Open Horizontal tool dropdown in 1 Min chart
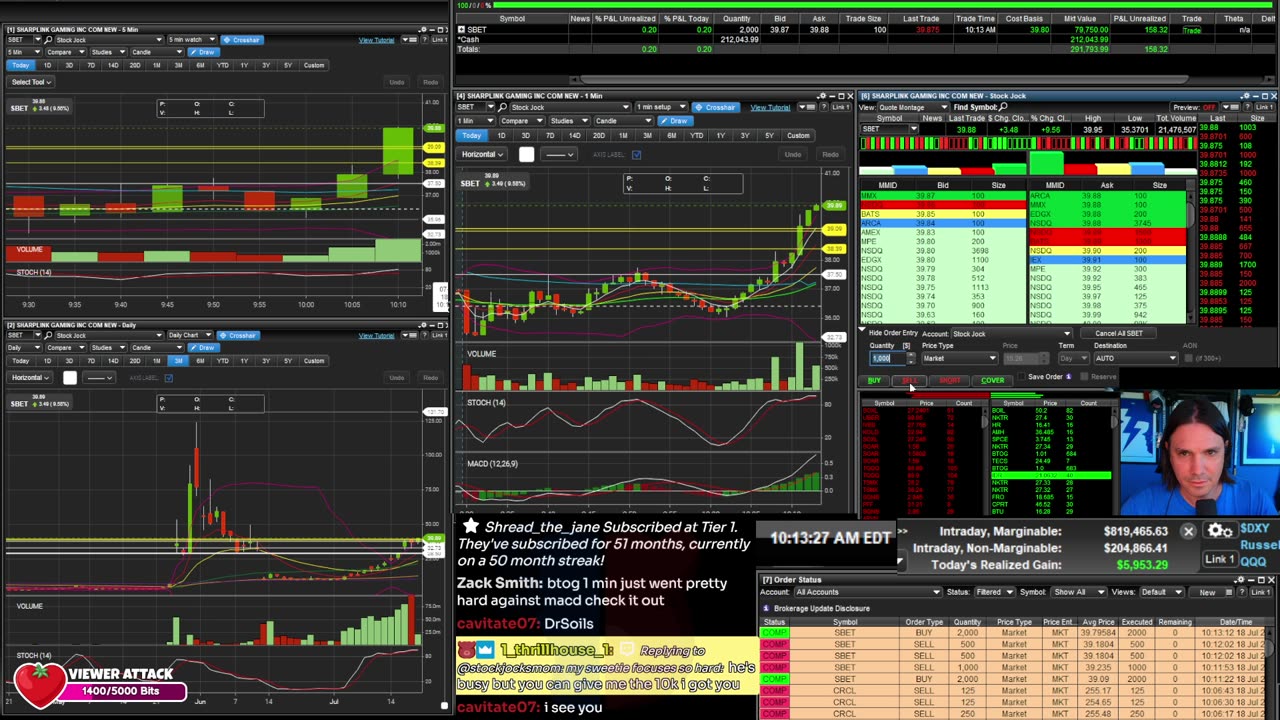 pyautogui.click(x=482, y=155)
